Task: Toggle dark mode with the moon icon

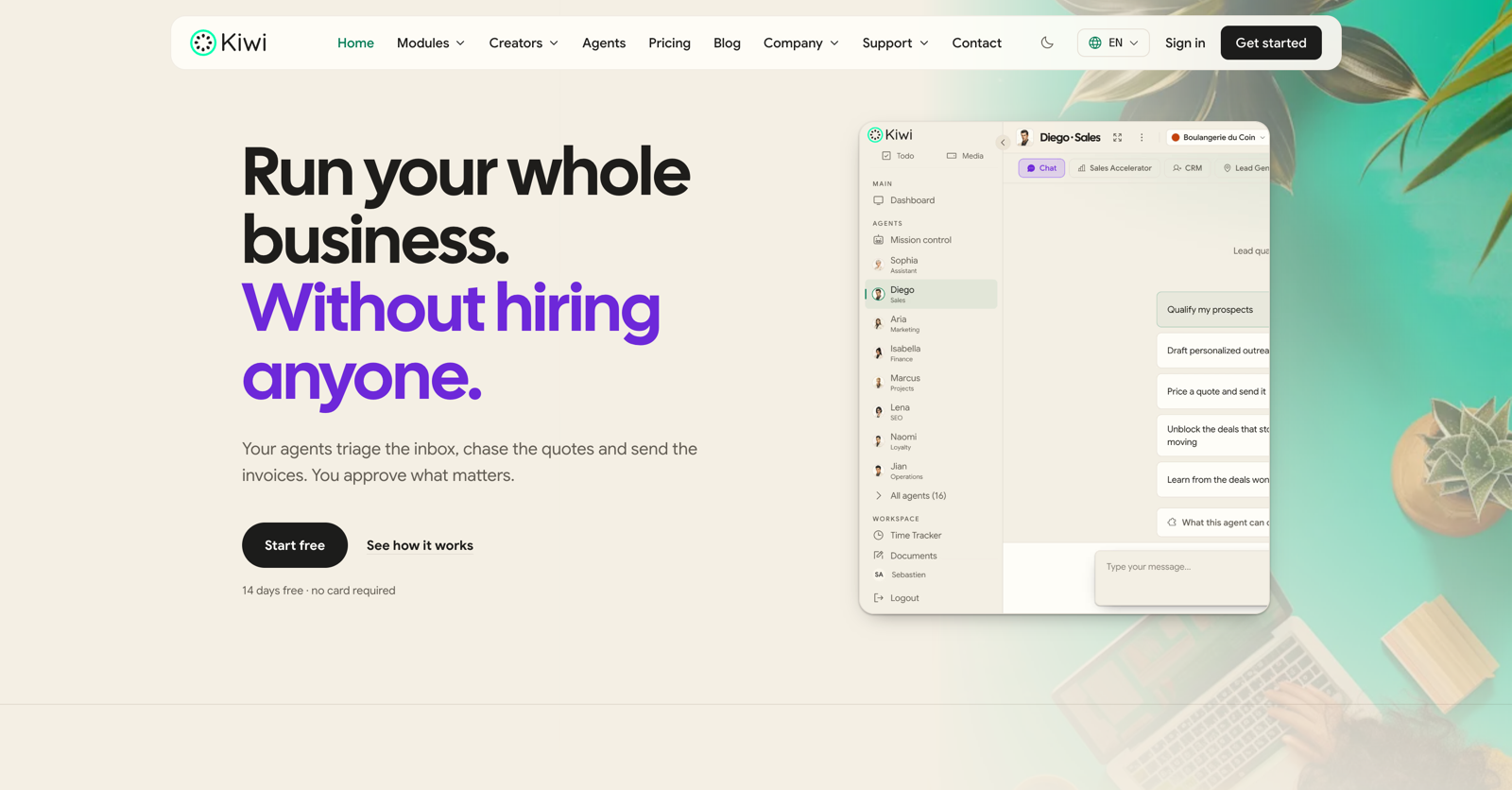Action: [1047, 43]
